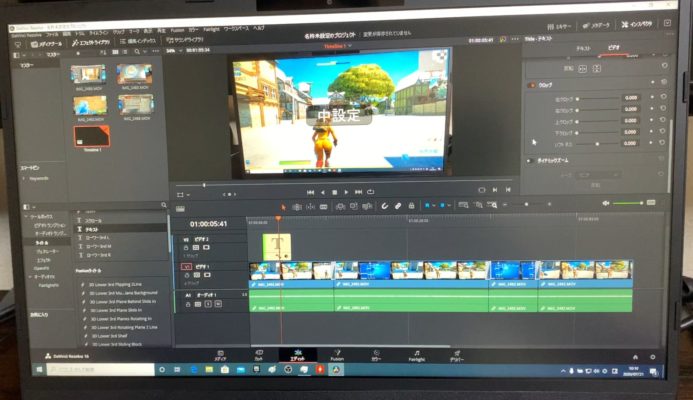
Task: Solo the オーディオ 1 track
Action: 209,304
